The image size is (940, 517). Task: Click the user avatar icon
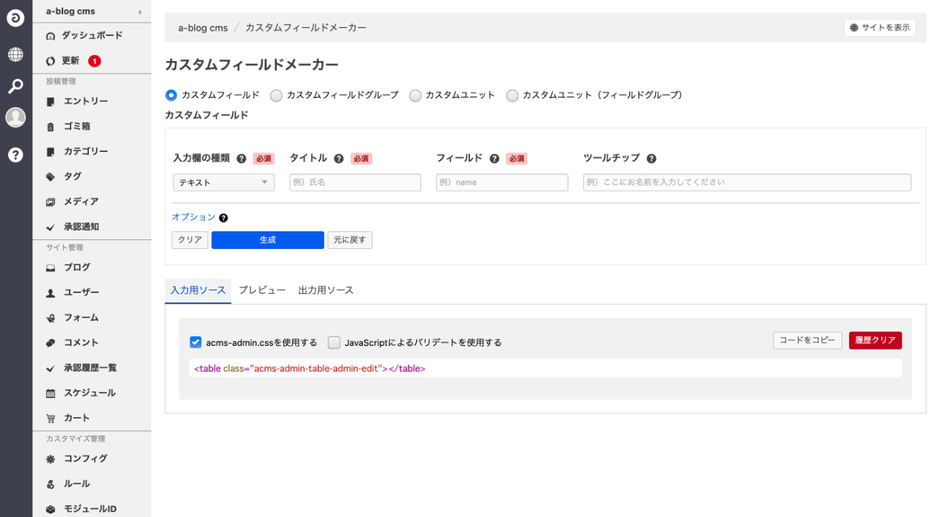(15, 118)
